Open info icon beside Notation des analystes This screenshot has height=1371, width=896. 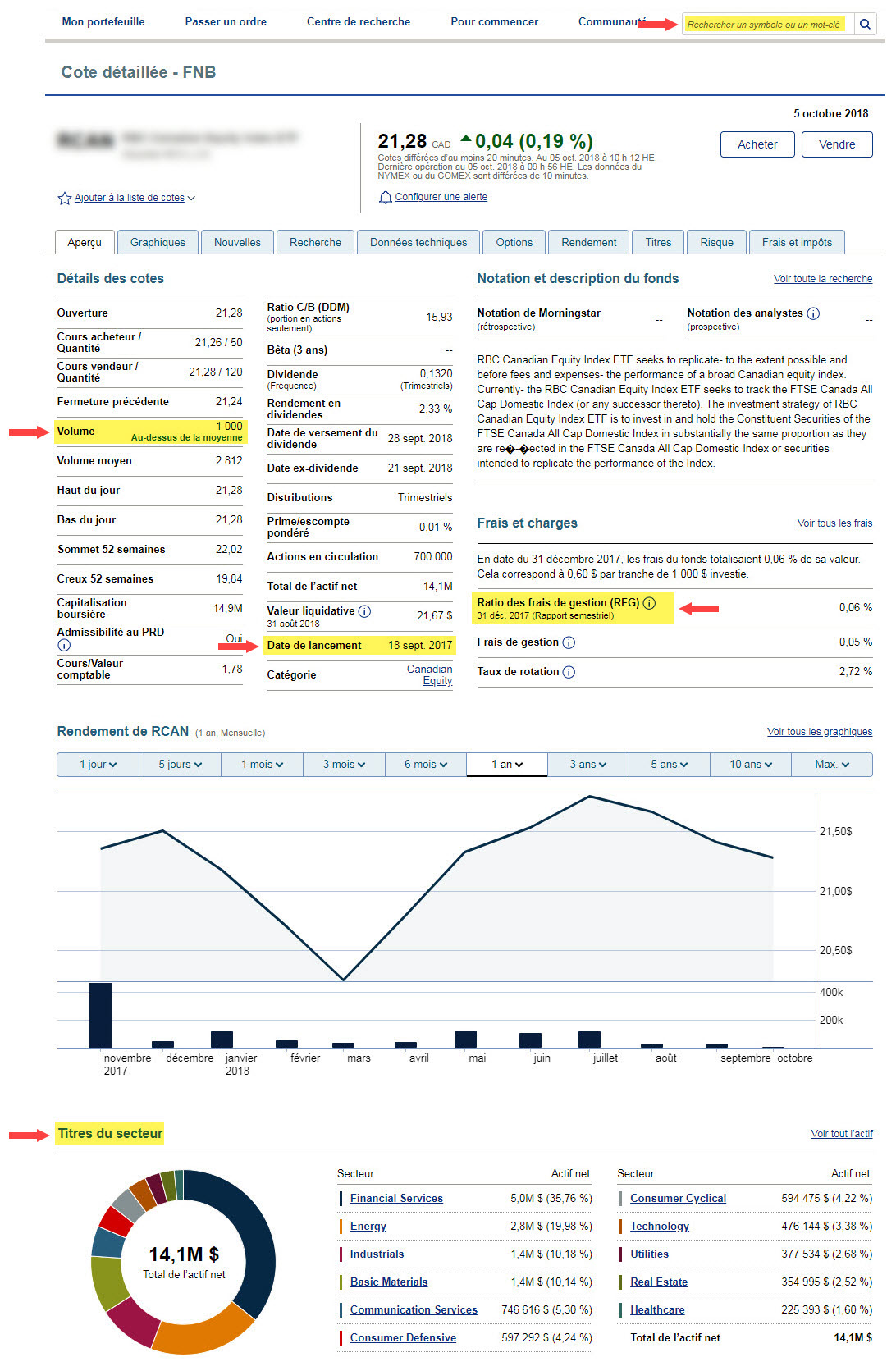[813, 313]
